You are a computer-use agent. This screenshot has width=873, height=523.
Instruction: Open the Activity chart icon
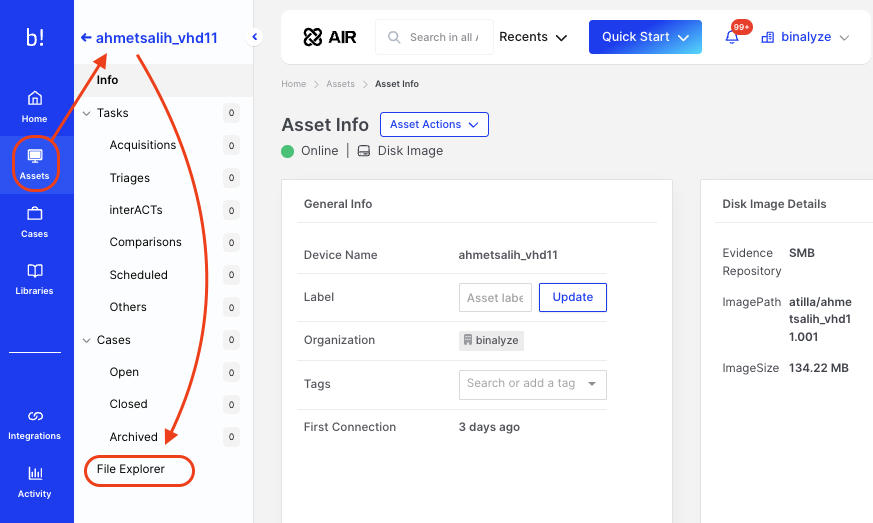[35, 474]
